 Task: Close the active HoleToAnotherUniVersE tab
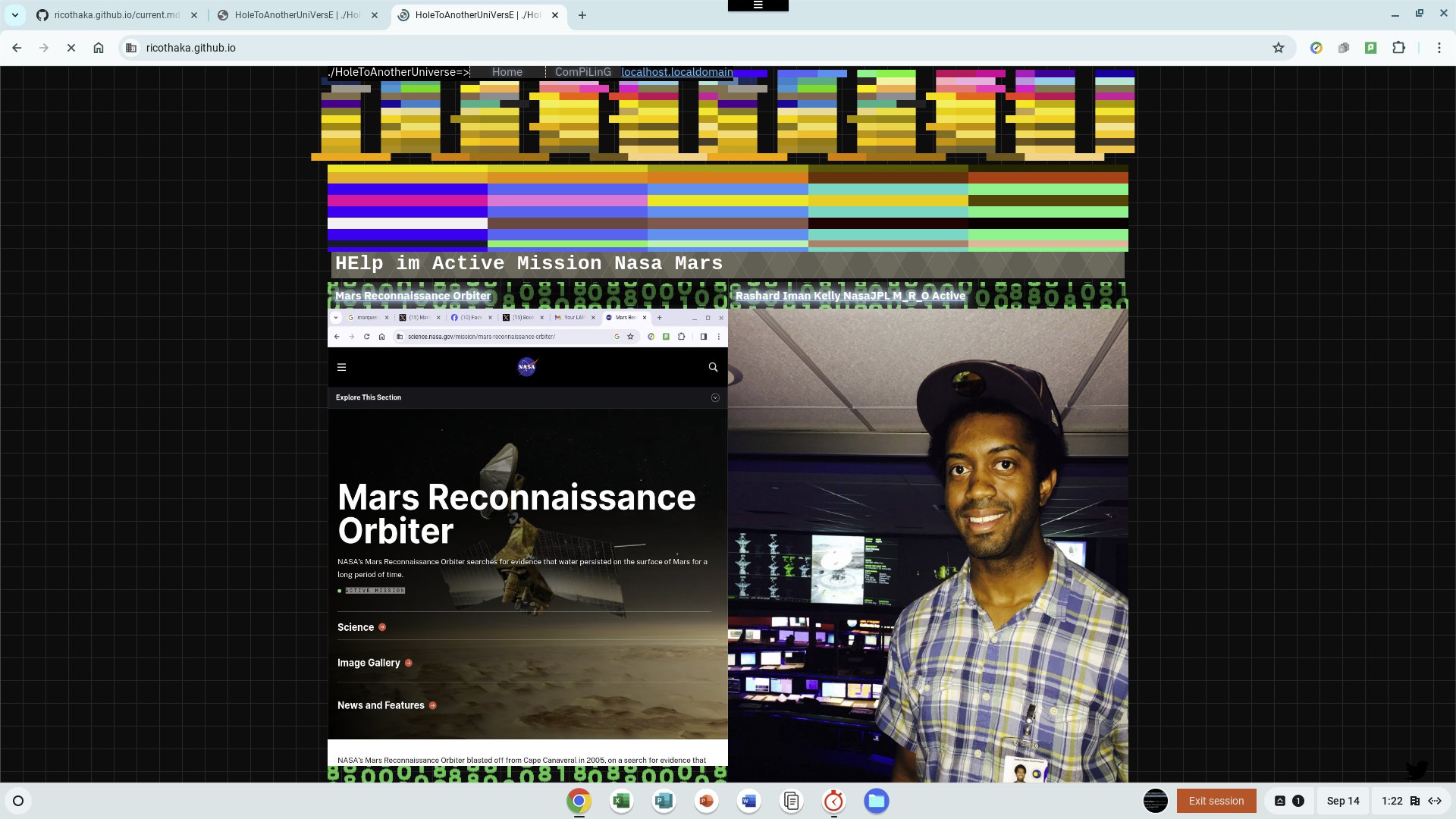click(555, 15)
